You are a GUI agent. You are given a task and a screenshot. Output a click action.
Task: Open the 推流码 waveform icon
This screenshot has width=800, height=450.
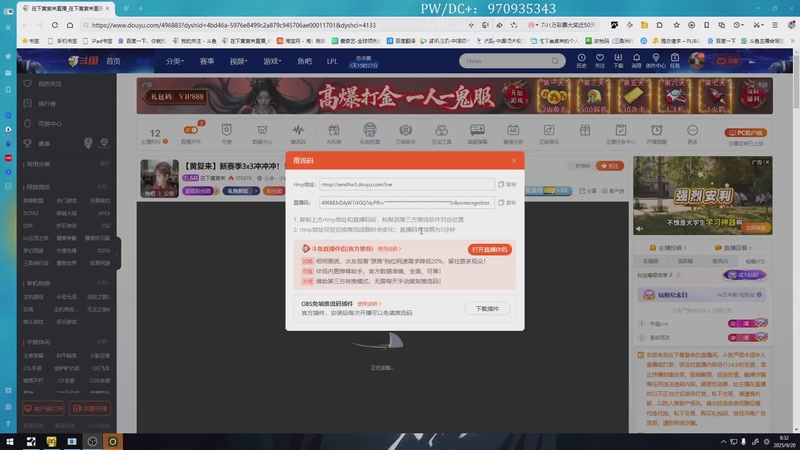[x=298, y=134]
